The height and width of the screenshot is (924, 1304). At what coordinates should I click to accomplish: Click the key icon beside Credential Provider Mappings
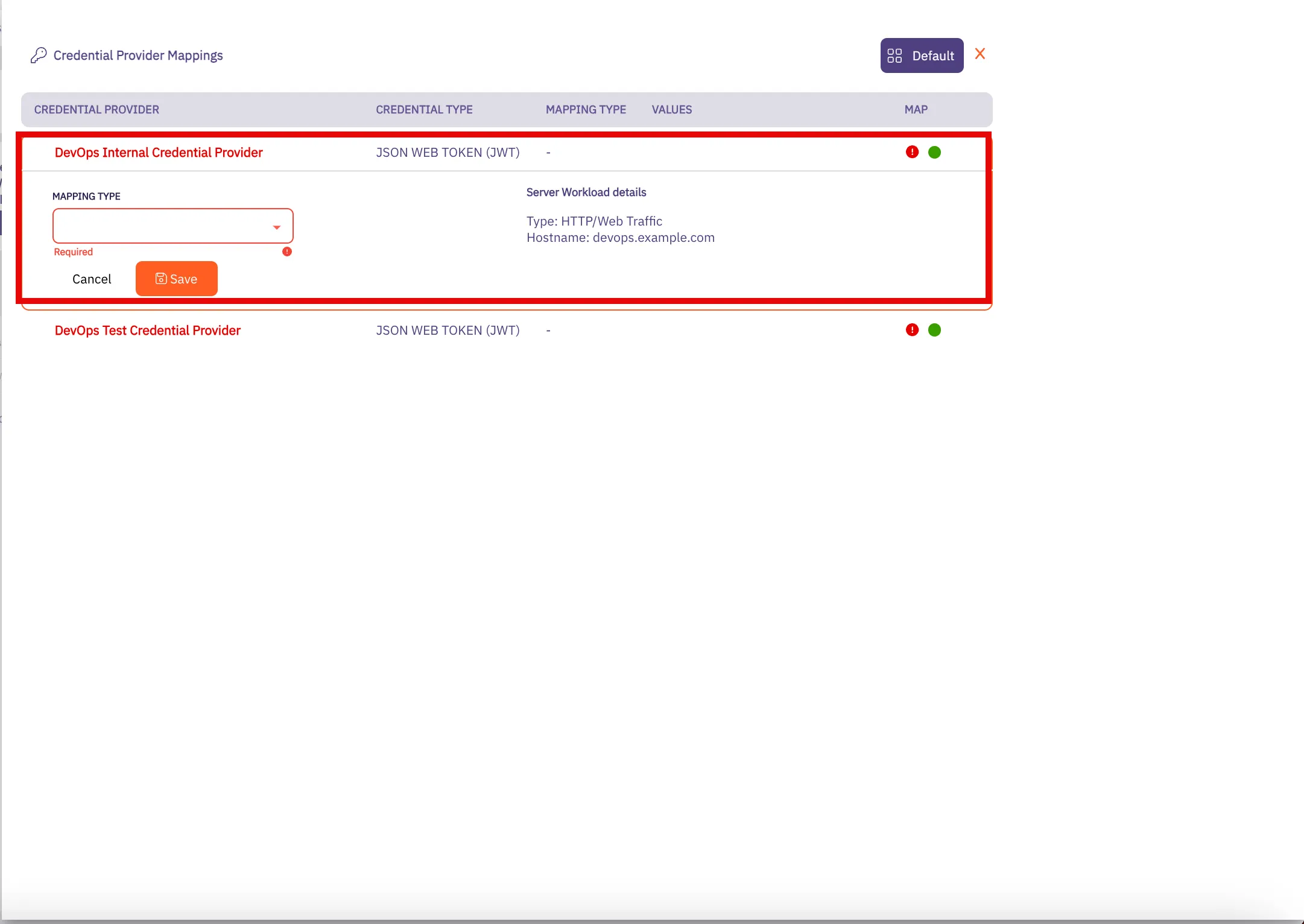[x=39, y=55]
